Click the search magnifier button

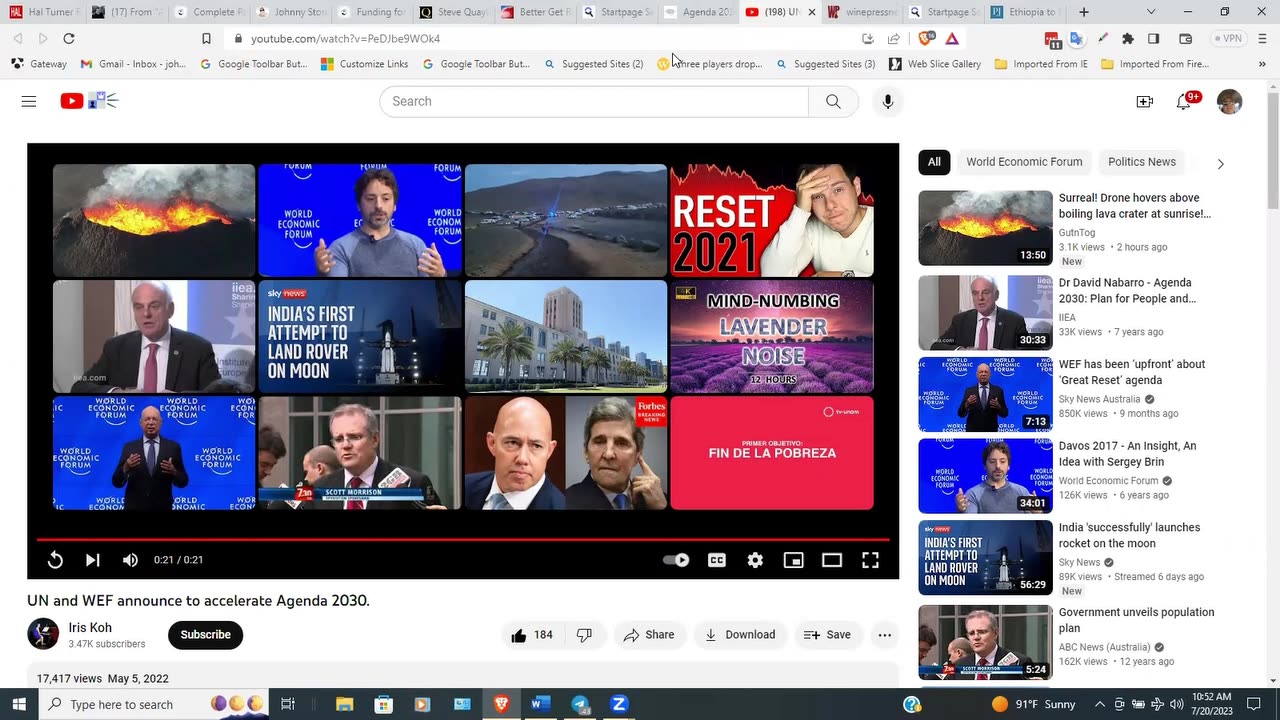[833, 101]
